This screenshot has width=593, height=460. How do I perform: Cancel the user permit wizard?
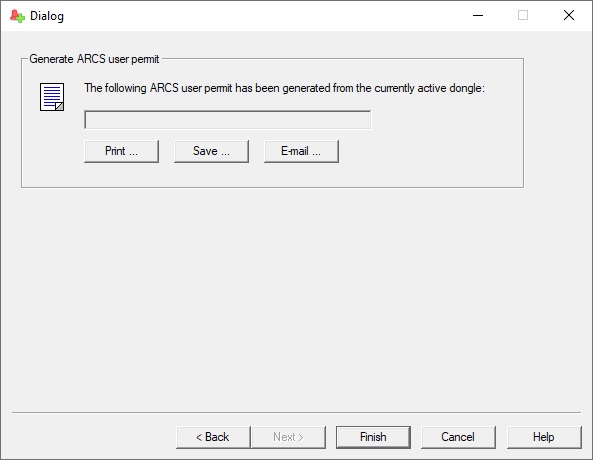(458, 437)
